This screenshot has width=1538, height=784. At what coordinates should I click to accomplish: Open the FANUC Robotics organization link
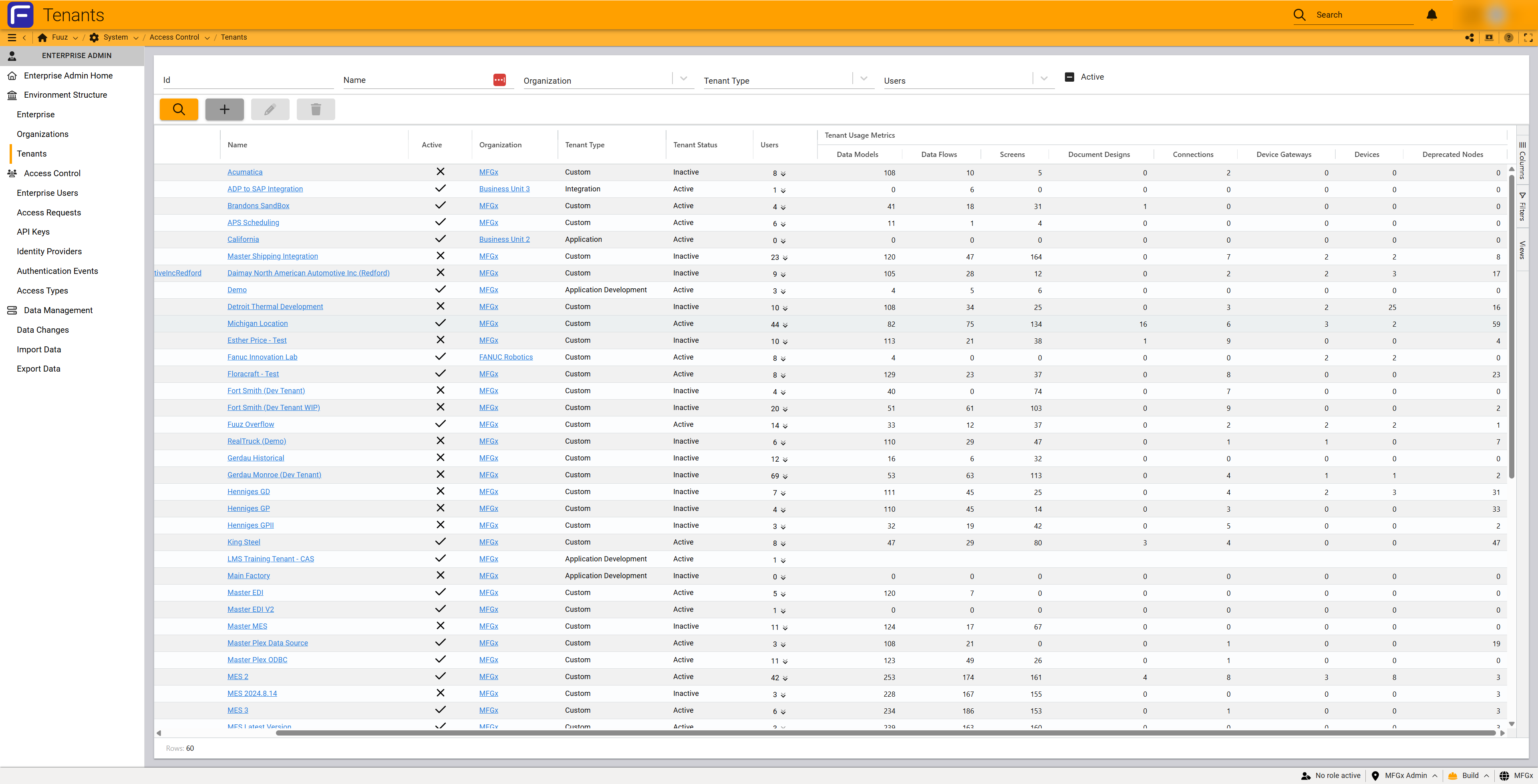506,357
